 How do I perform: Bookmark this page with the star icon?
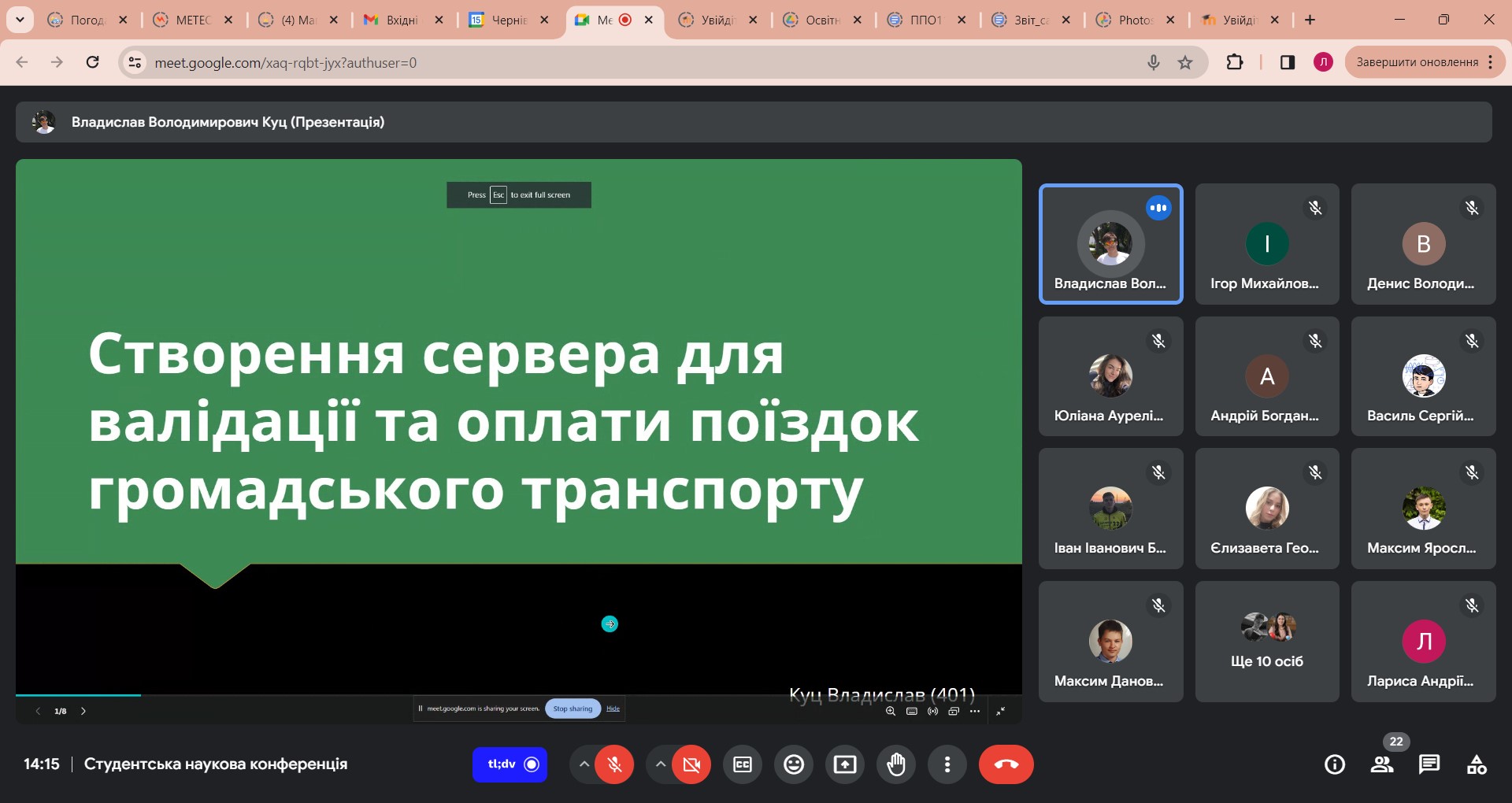pyautogui.click(x=1185, y=62)
